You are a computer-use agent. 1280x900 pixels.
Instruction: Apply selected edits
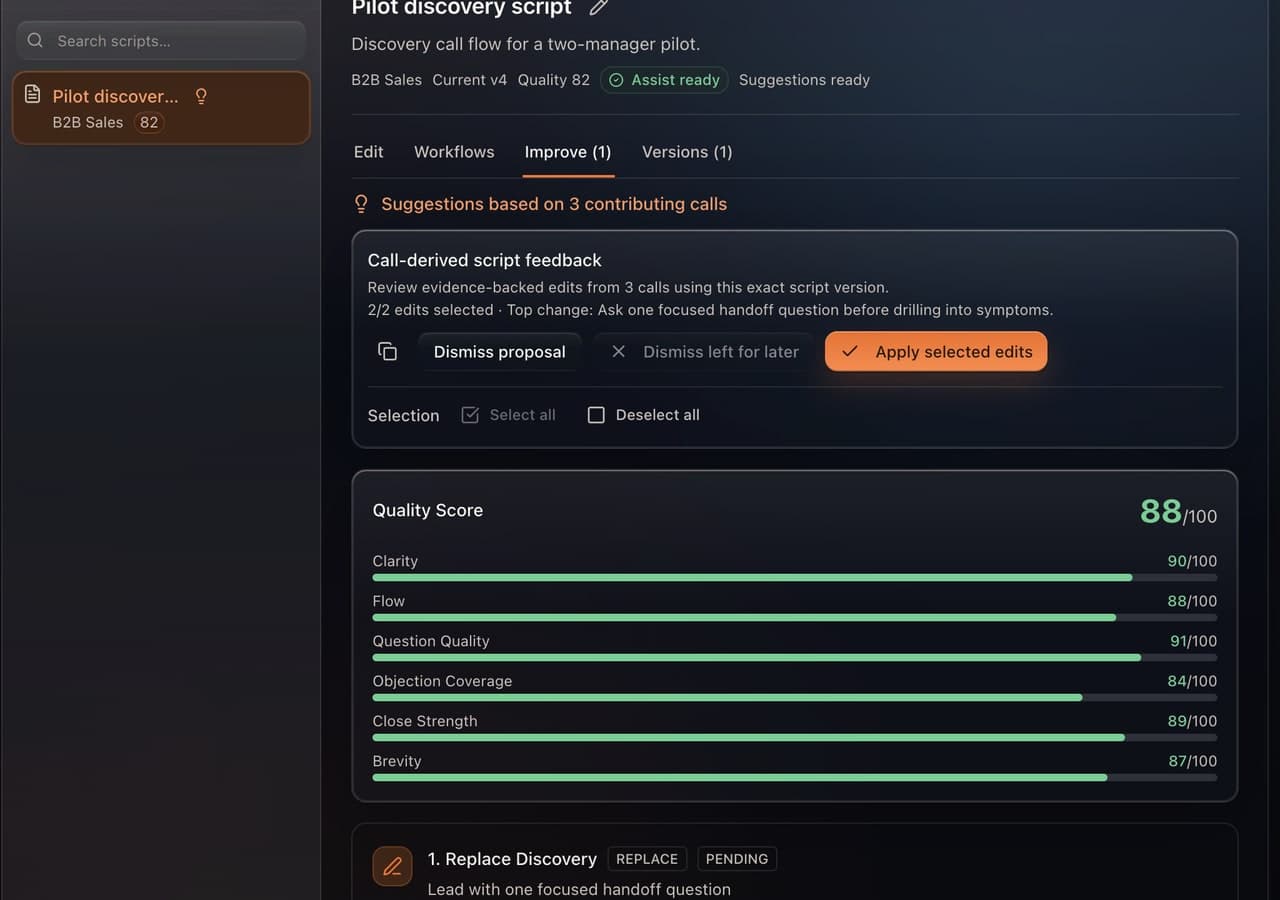(x=936, y=352)
